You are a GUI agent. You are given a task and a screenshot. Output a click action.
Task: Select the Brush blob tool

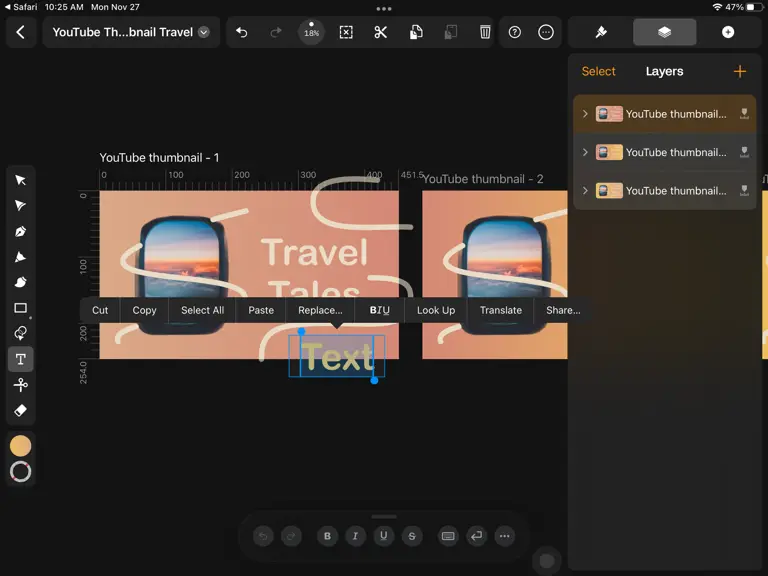21,282
